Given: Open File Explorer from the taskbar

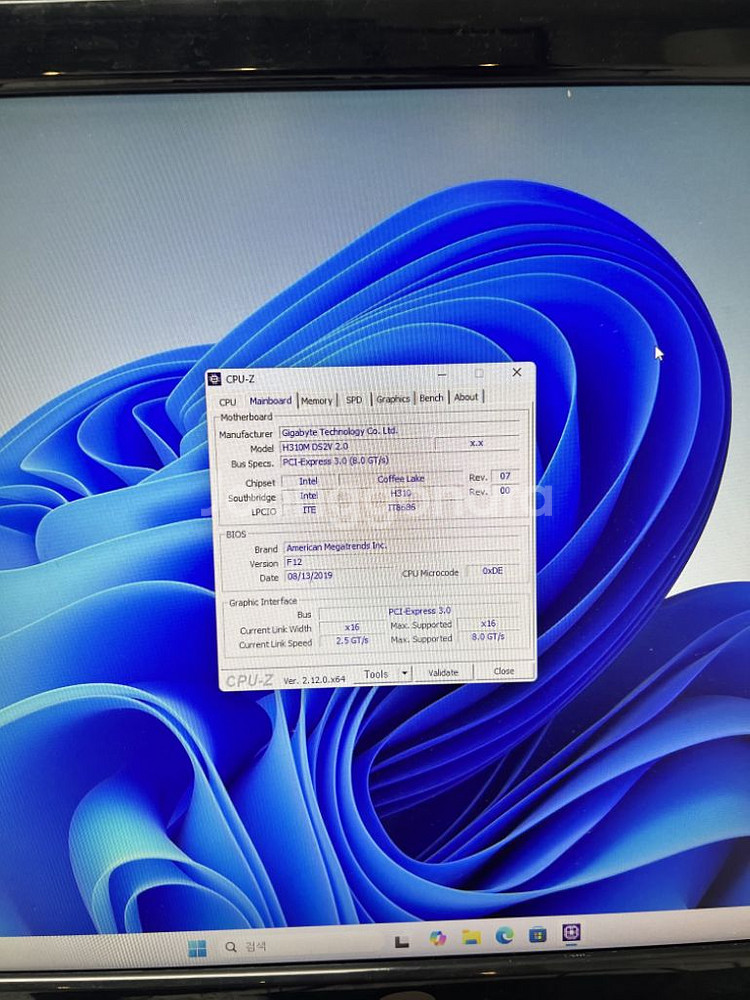Looking at the screenshot, I should coord(471,937).
